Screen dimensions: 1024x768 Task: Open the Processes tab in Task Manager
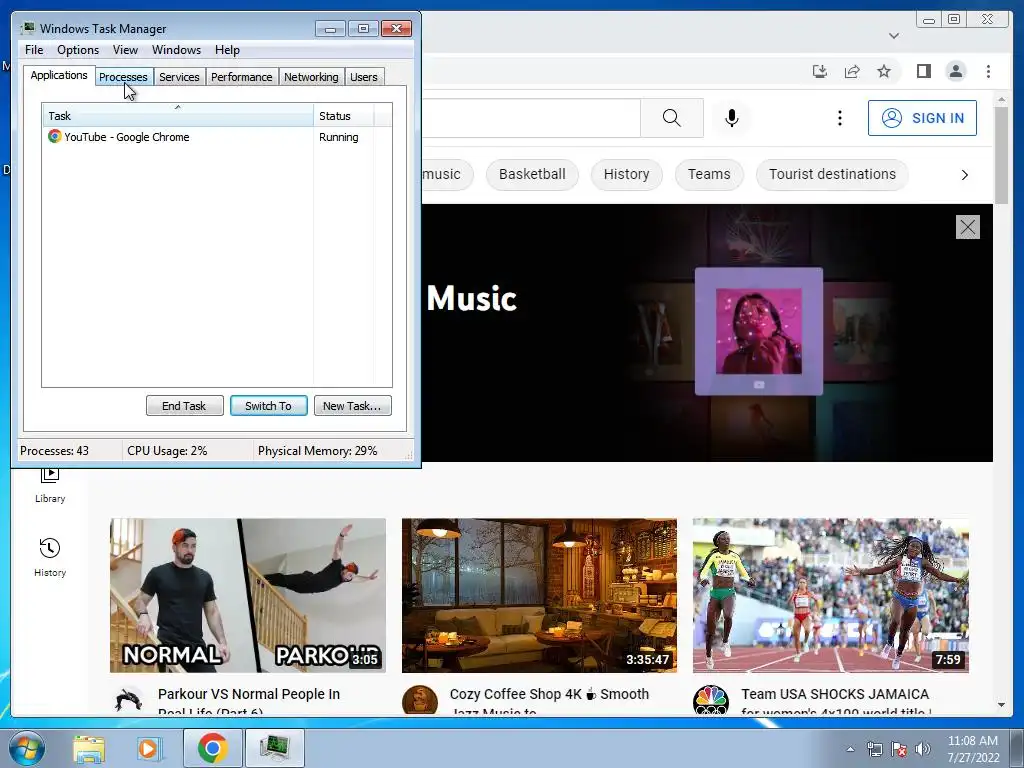pos(123,77)
